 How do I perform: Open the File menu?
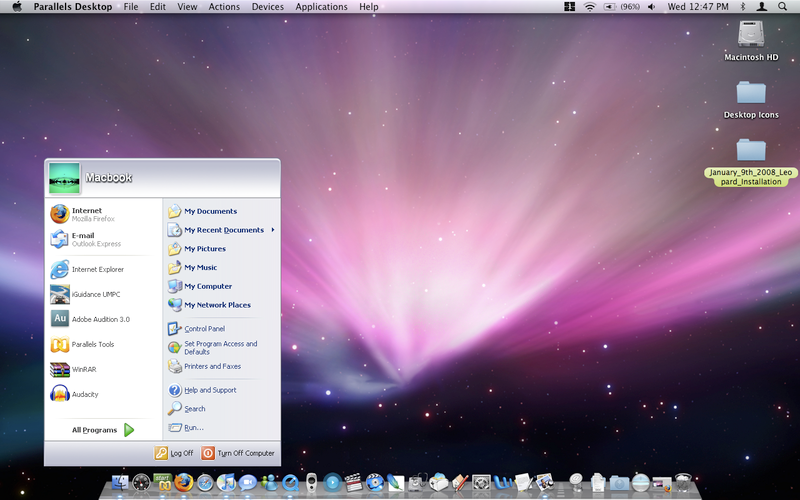(131, 7)
